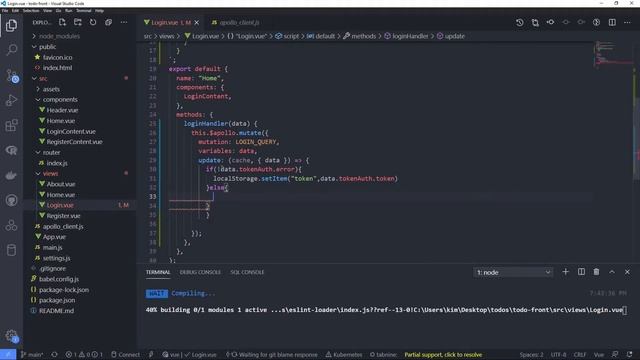
Task: Open the Extensions view icon
Action: tap(11, 125)
